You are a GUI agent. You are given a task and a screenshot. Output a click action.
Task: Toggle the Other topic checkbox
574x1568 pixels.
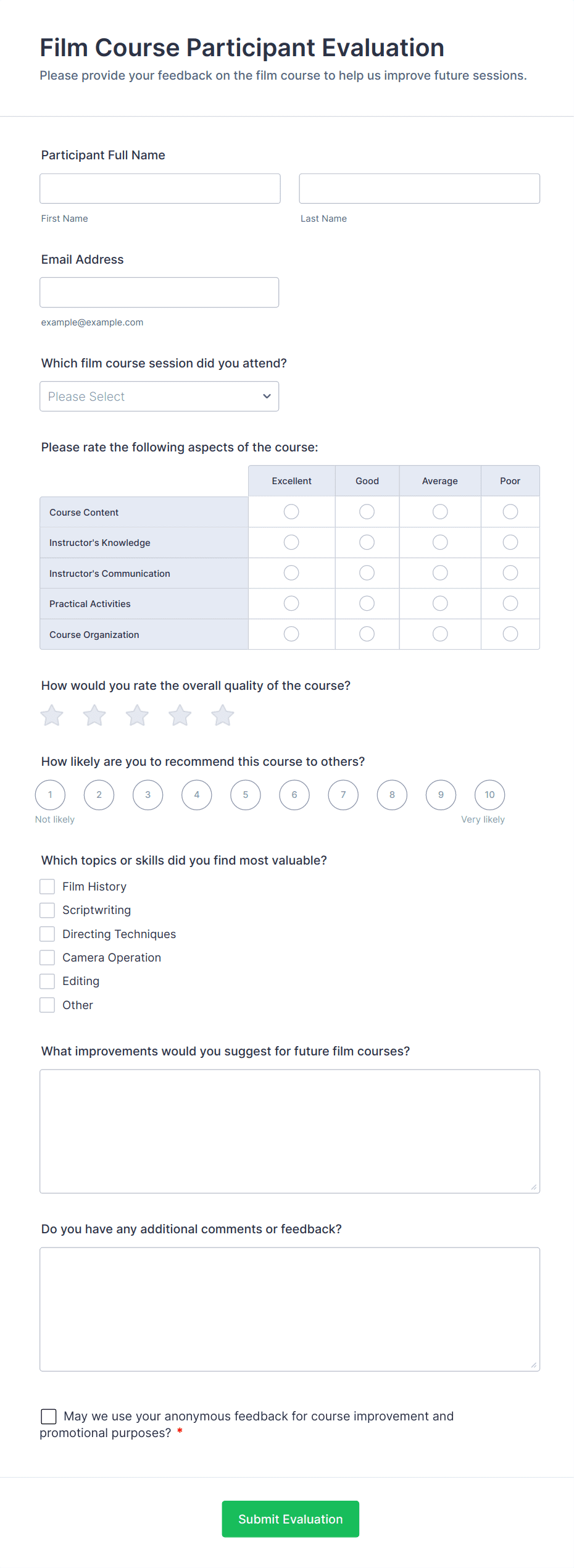coord(47,1005)
